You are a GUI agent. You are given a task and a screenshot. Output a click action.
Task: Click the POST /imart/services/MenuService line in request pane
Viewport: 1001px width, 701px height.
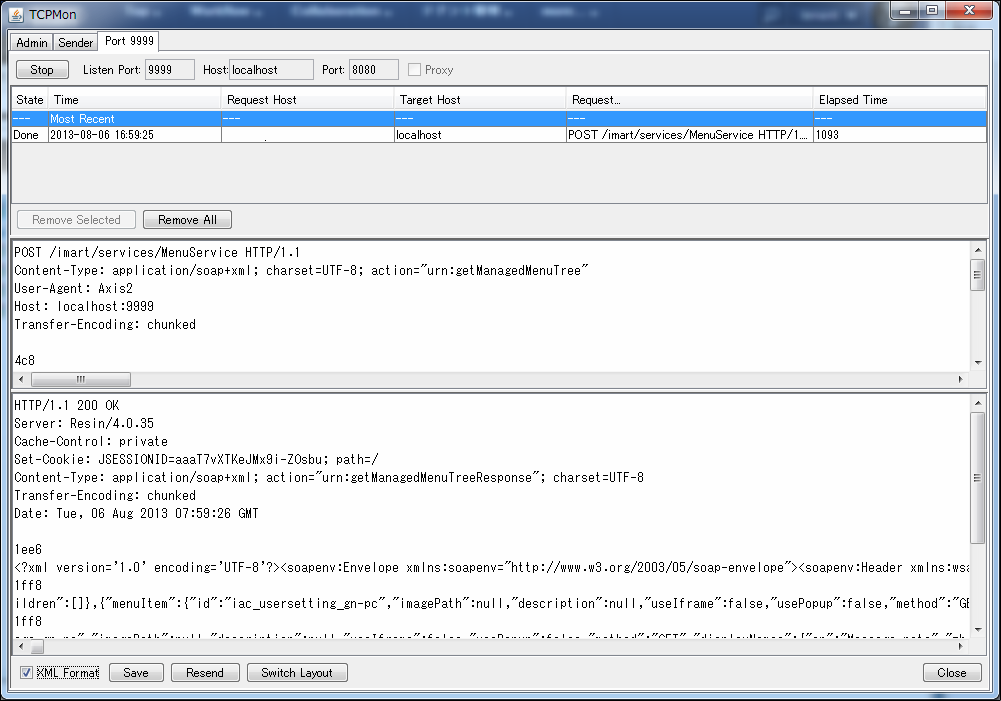(157, 252)
